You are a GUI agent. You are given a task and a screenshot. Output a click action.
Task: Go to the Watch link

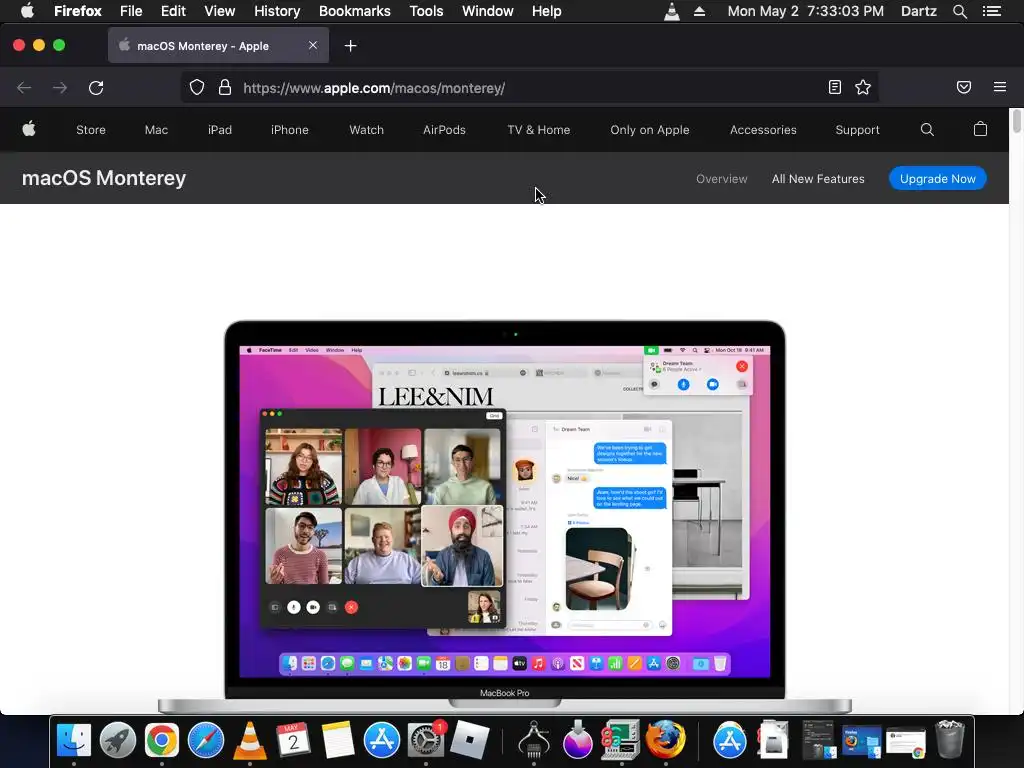(x=366, y=130)
